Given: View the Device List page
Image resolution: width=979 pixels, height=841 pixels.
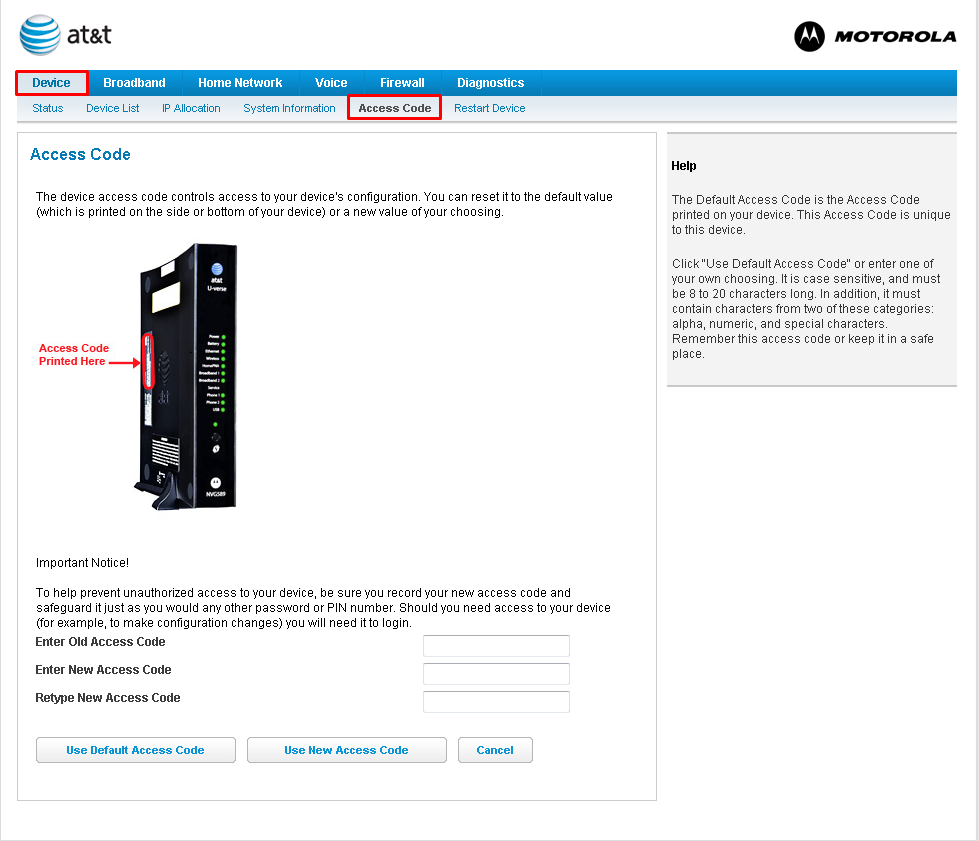Looking at the screenshot, I should tap(113, 108).
